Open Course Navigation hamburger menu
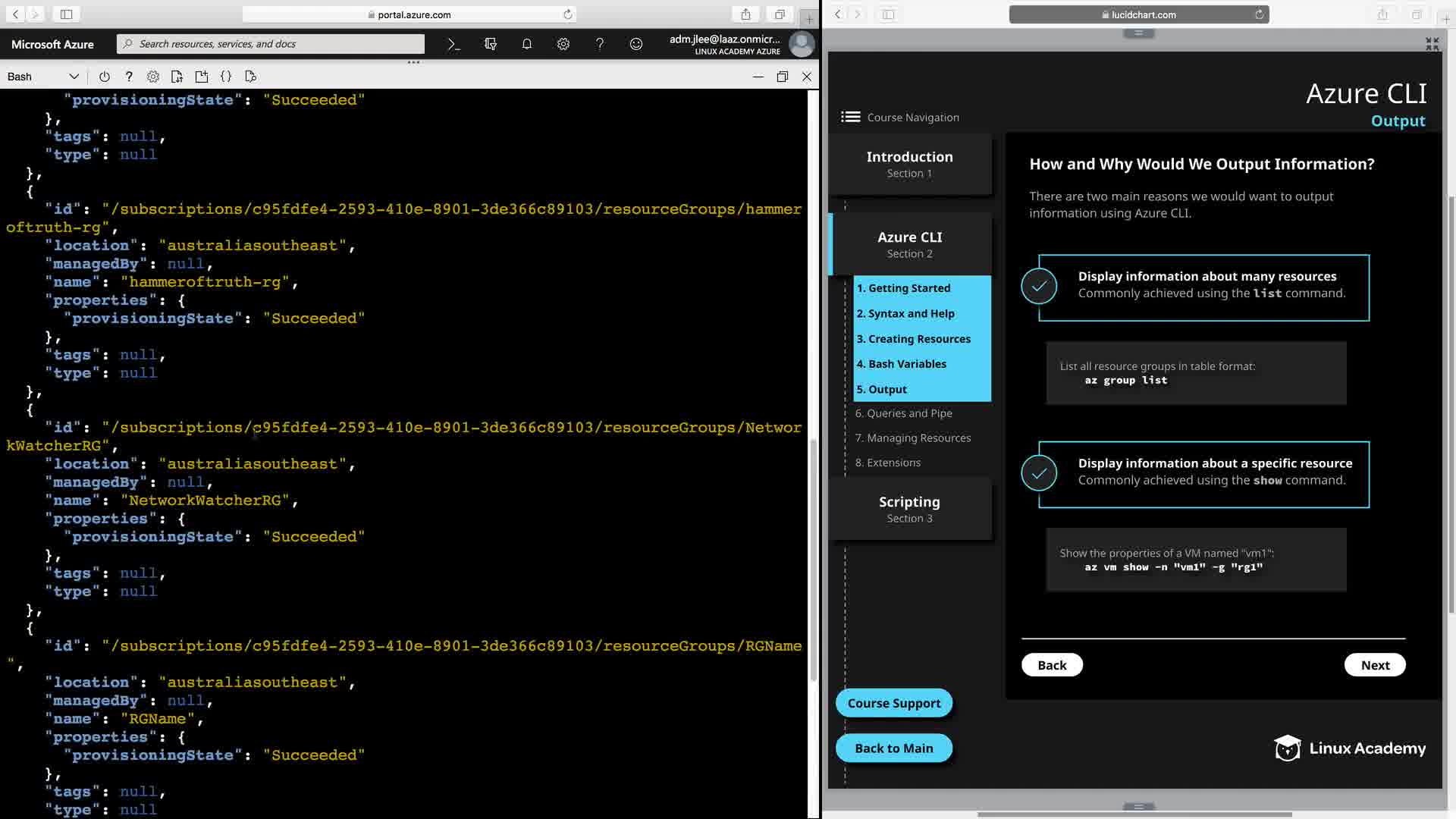This screenshot has height=819, width=1456. tap(850, 117)
